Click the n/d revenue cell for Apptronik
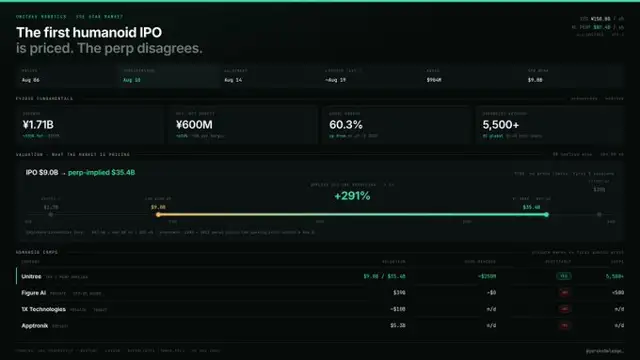Viewport: 640px width, 360px height. click(491, 325)
